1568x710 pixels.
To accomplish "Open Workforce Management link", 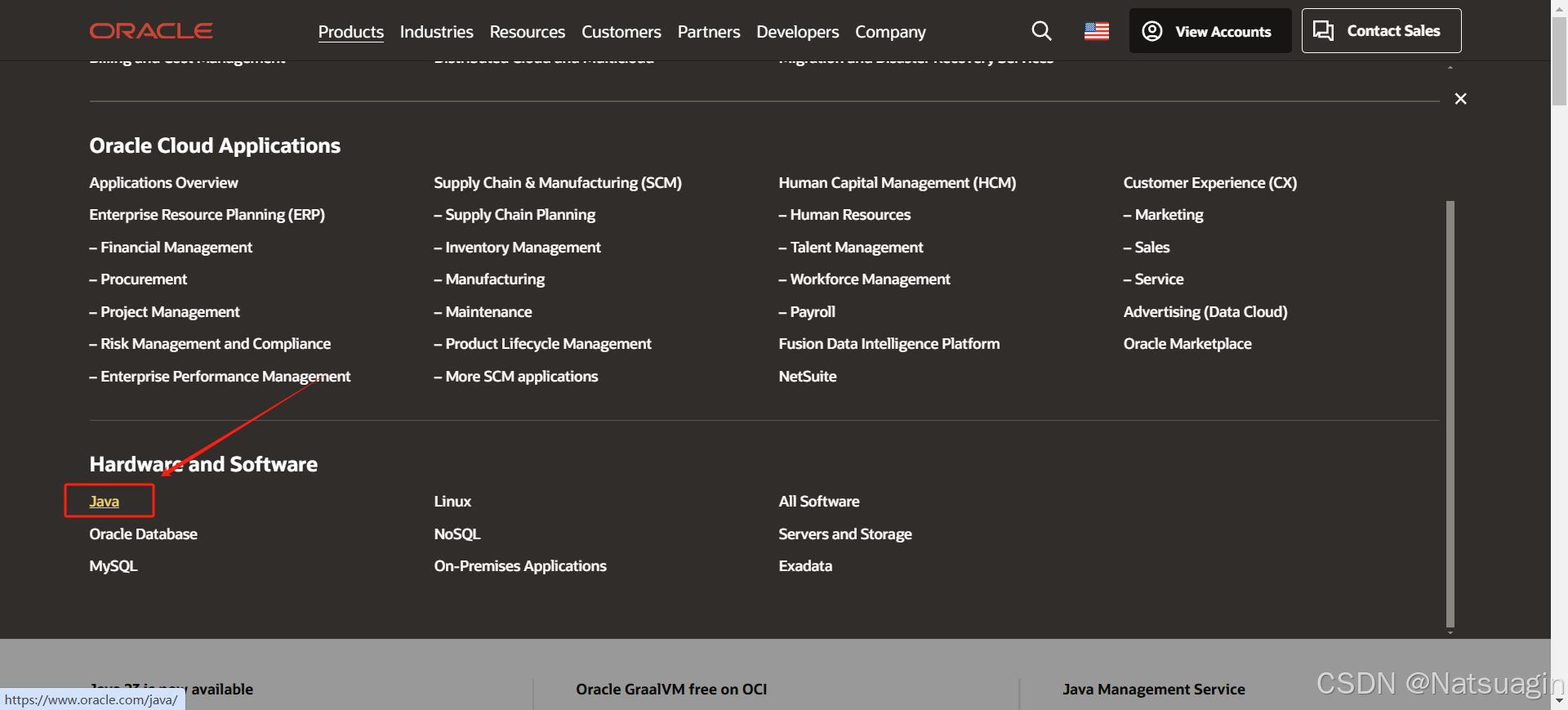I will click(x=864, y=279).
